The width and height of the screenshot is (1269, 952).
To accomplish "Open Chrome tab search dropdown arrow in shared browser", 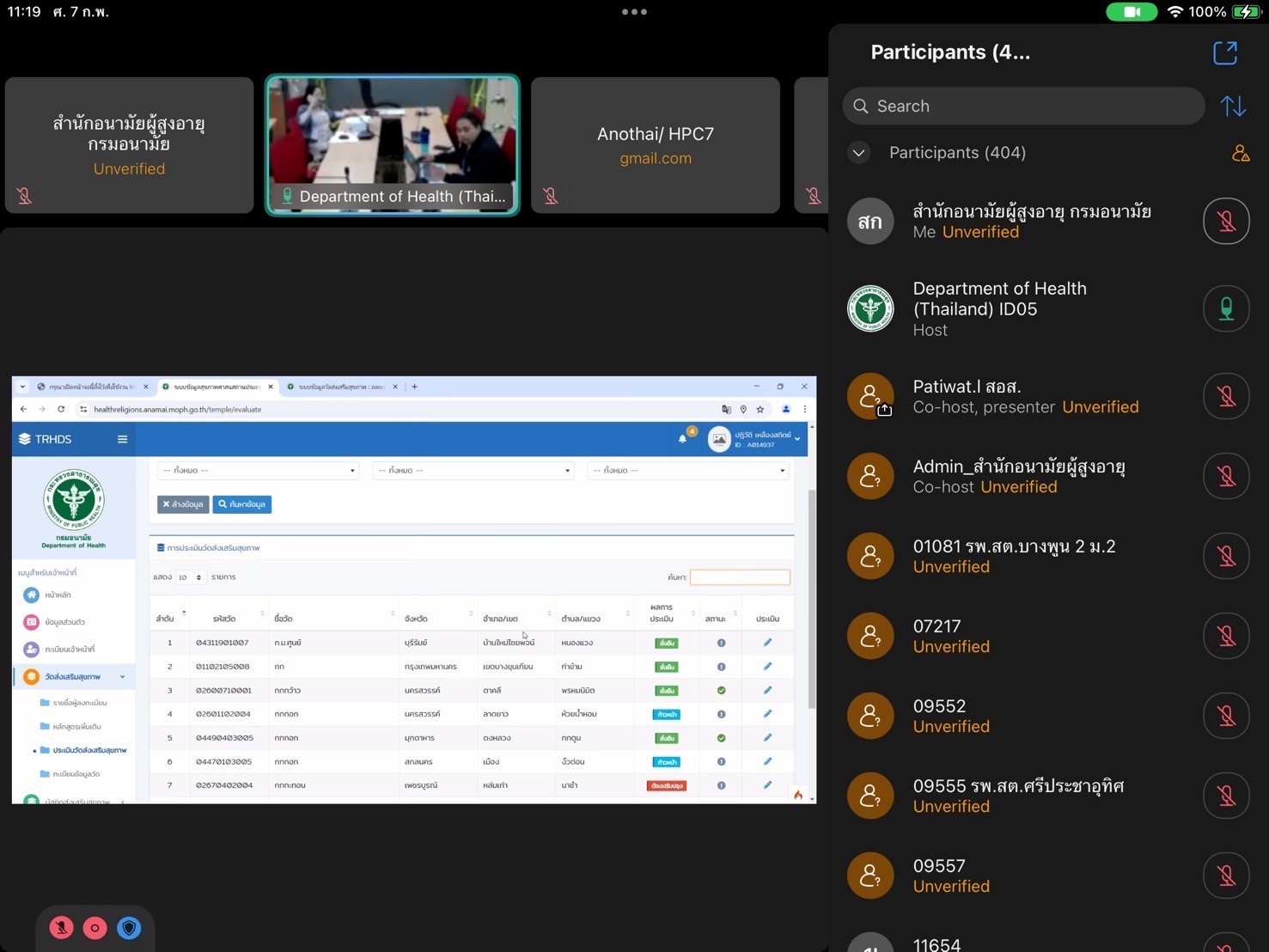I will click(x=22, y=387).
